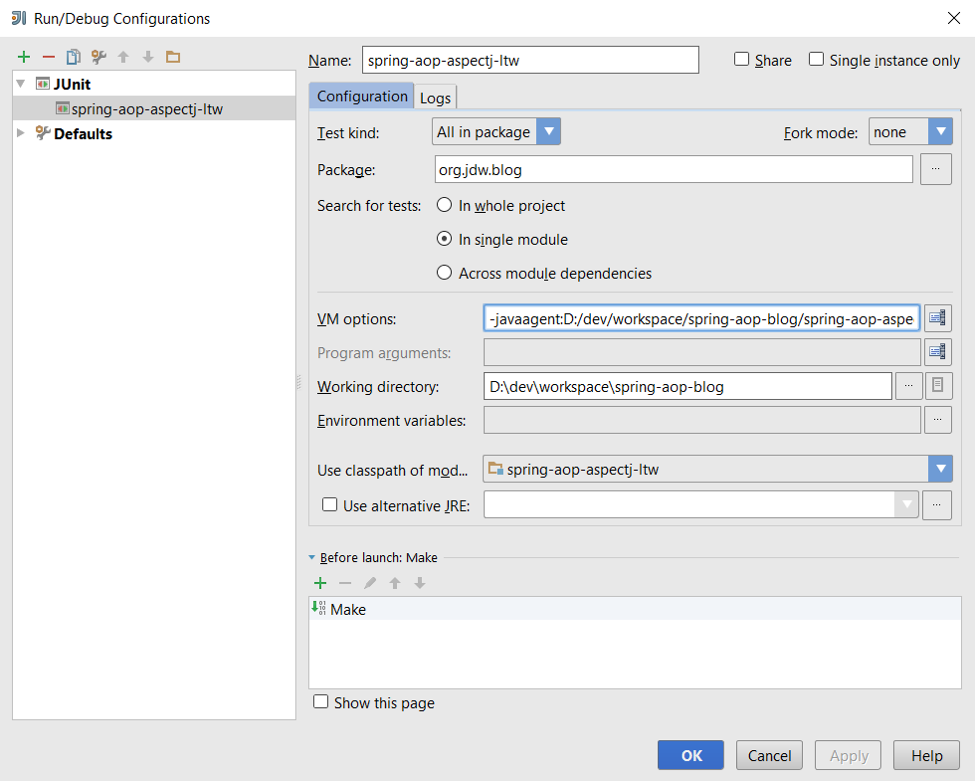Open edit defaults wrench icon
This screenshot has width=975, height=781.
click(x=98, y=57)
